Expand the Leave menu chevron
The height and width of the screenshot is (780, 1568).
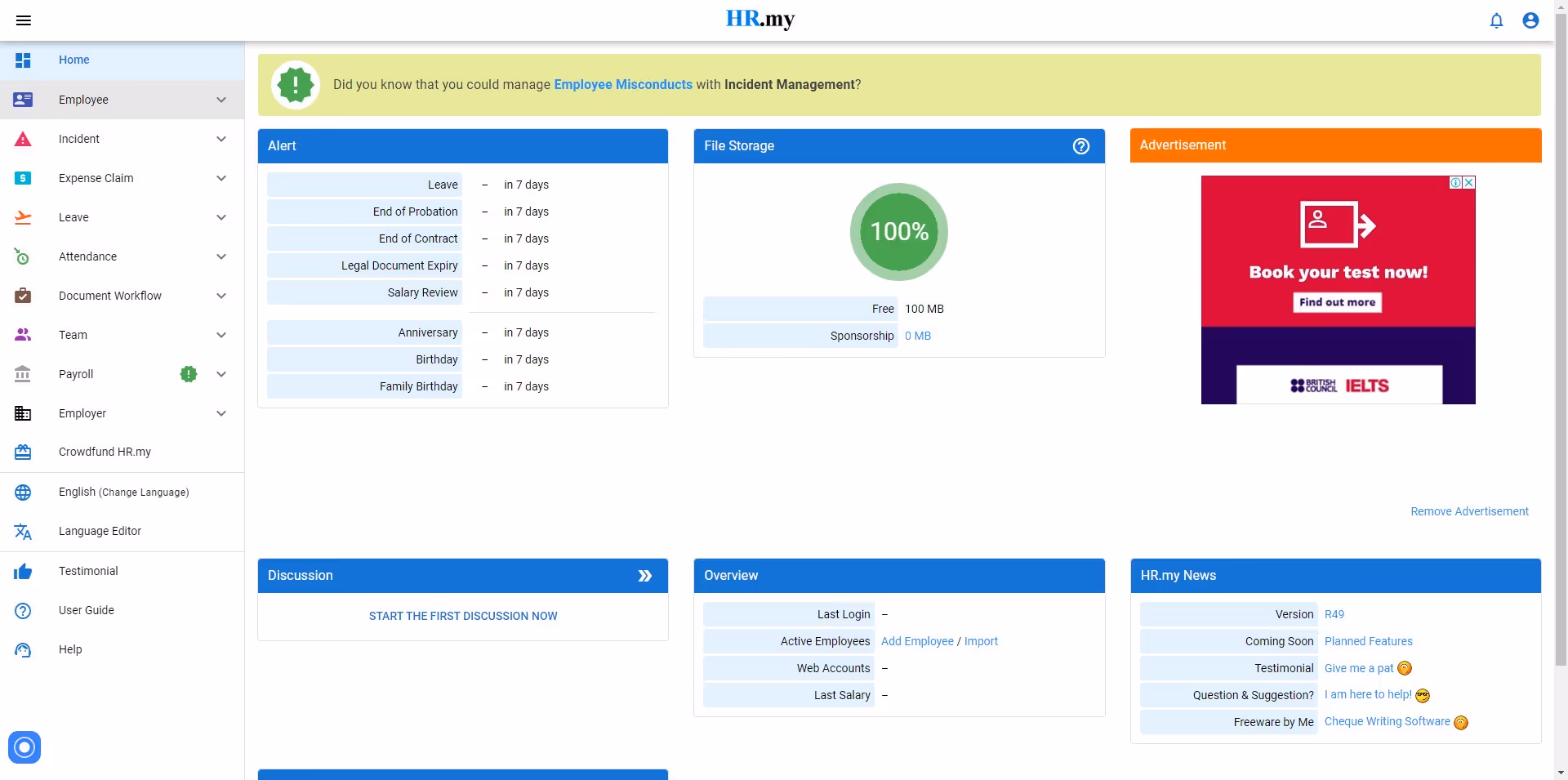tap(221, 217)
